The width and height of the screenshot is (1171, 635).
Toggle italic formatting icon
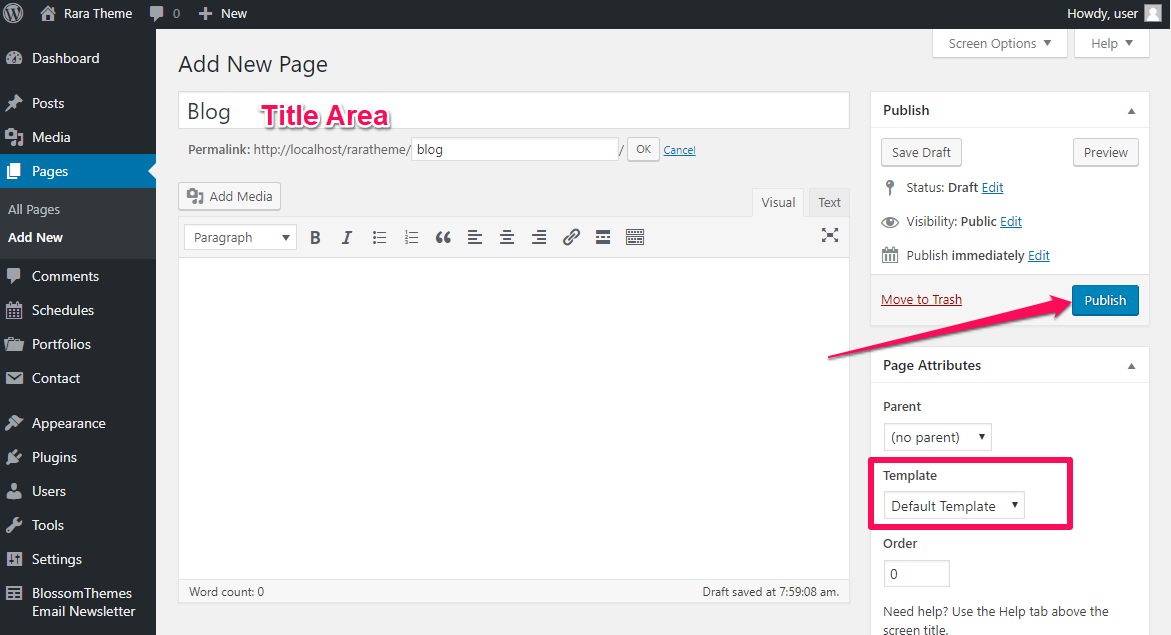pos(347,238)
